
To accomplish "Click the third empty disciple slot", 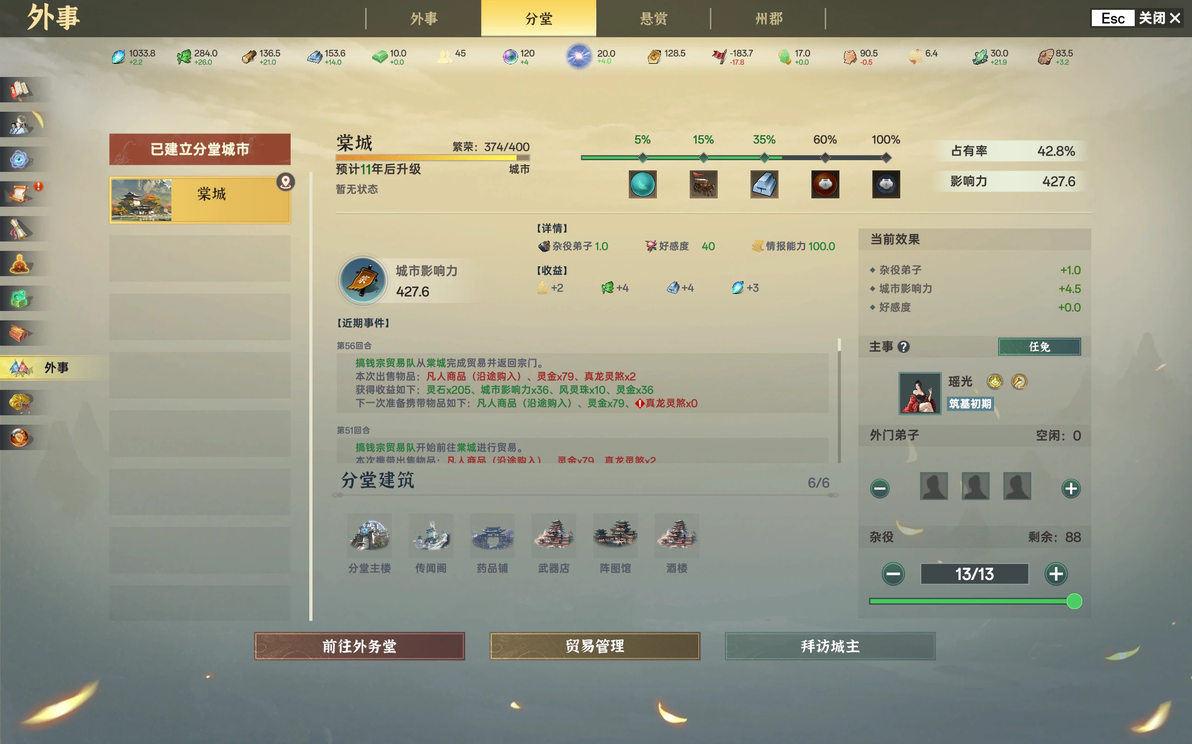I will (x=1017, y=486).
